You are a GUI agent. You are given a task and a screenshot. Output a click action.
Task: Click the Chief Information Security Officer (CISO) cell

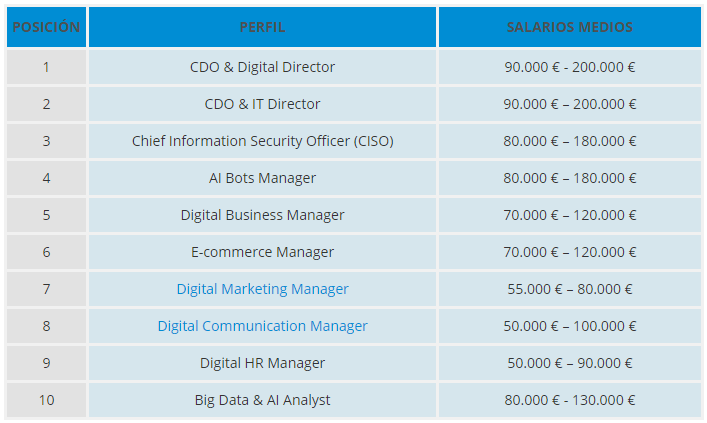pyautogui.click(x=262, y=141)
